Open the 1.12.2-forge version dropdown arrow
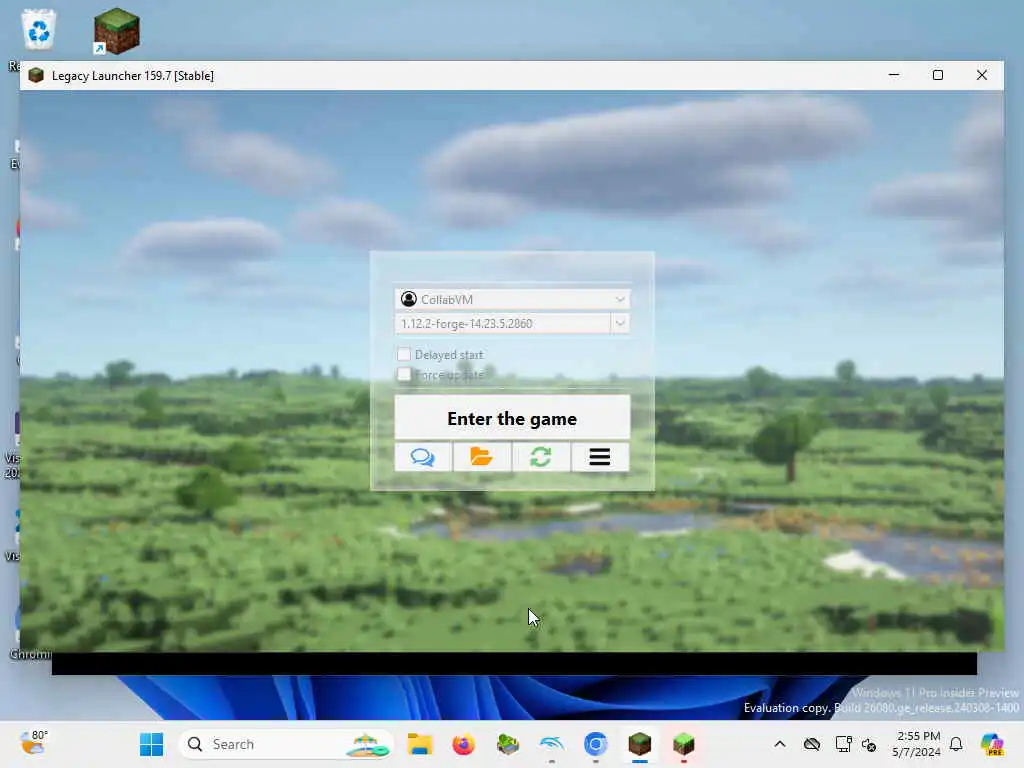The height and width of the screenshot is (768, 1024). coord(620,323)
